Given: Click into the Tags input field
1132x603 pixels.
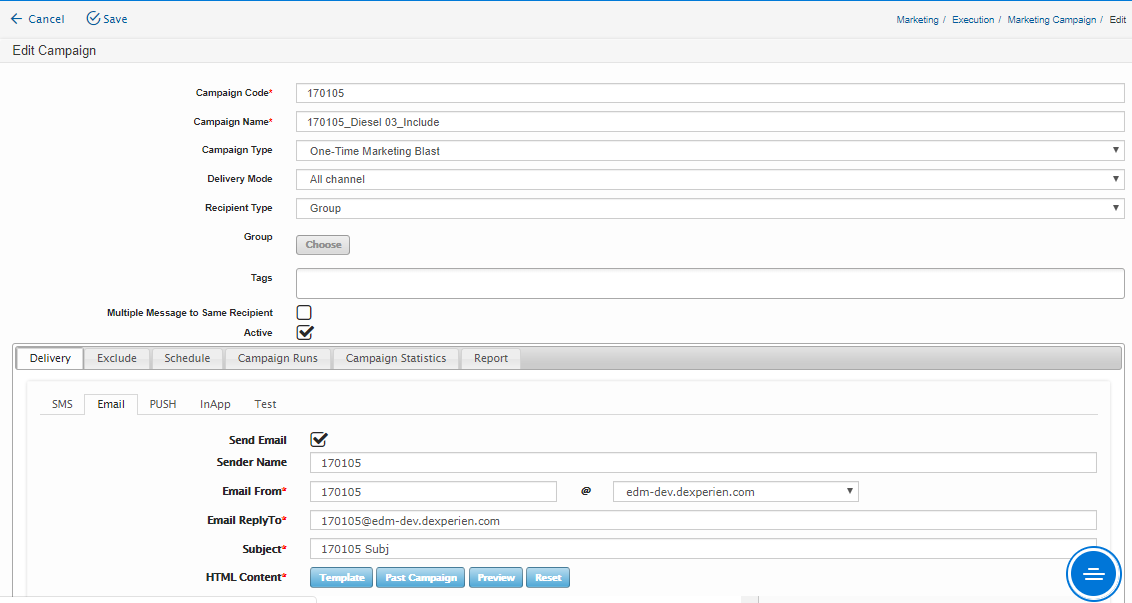Looking at the screenshot, I should click(710, 283).
